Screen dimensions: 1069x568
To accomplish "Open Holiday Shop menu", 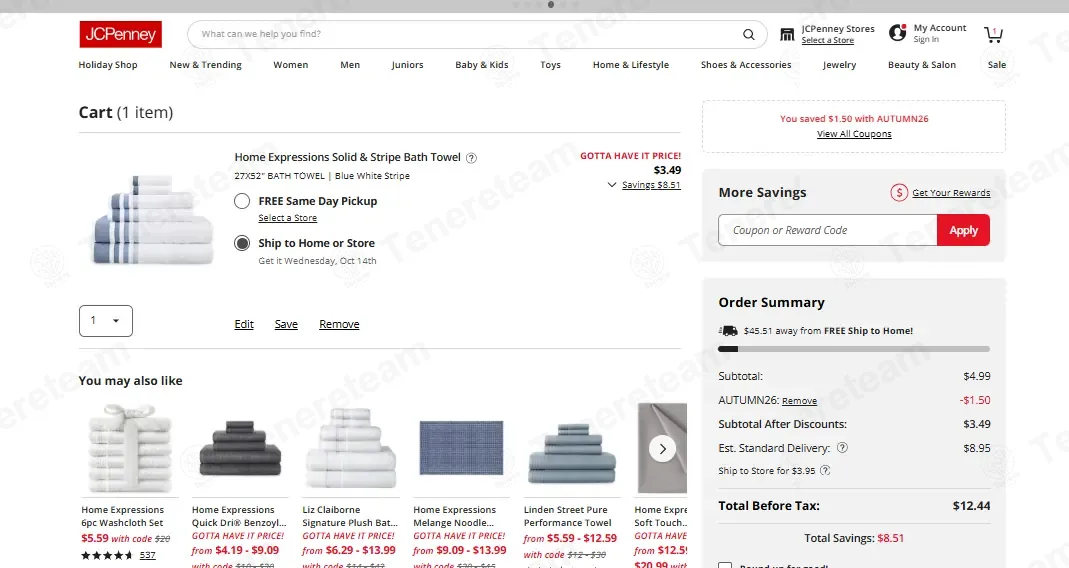I will tap(108, 65).
